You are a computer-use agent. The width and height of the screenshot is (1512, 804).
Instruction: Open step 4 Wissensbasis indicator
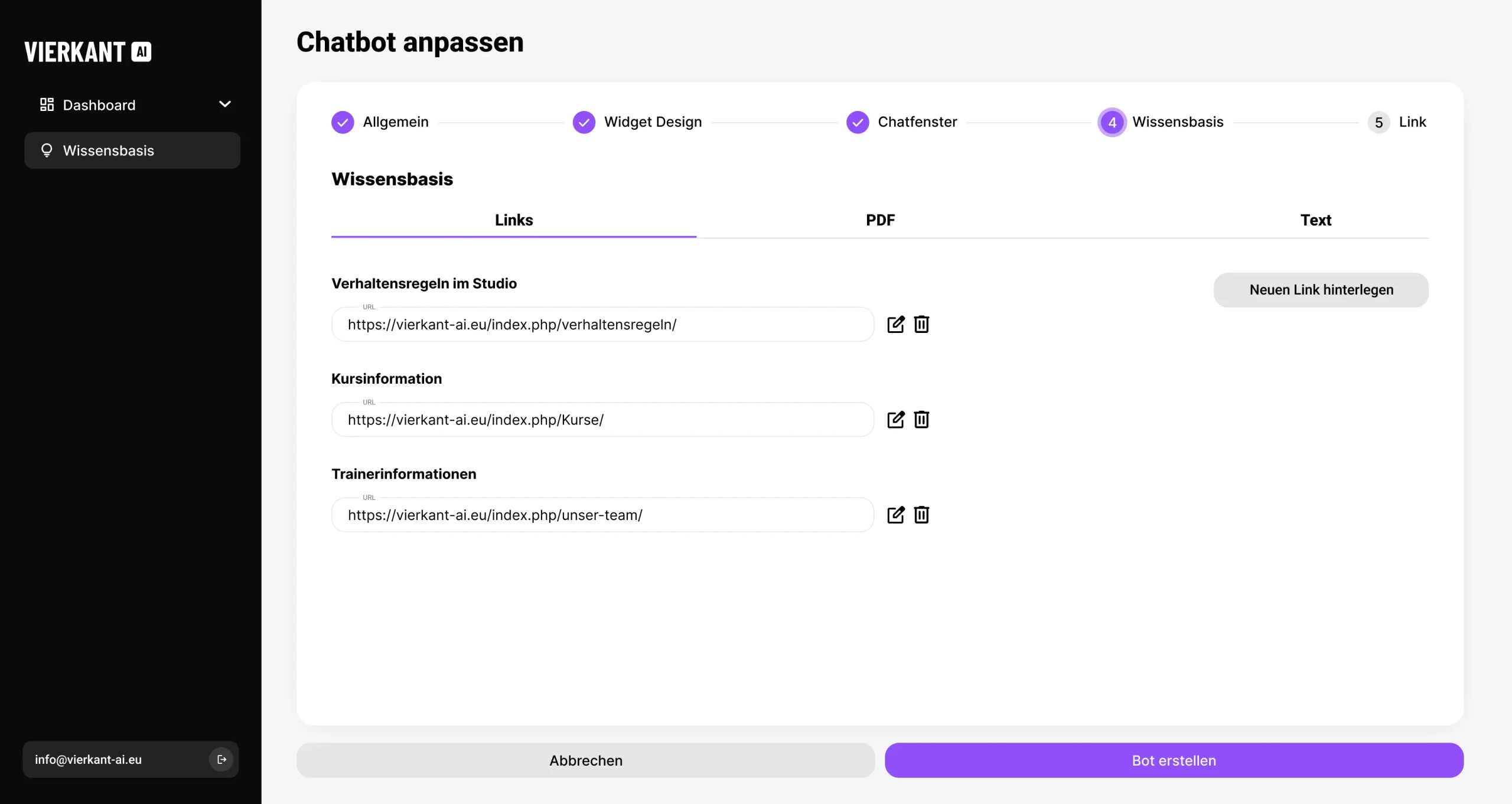pos(1112,122)
